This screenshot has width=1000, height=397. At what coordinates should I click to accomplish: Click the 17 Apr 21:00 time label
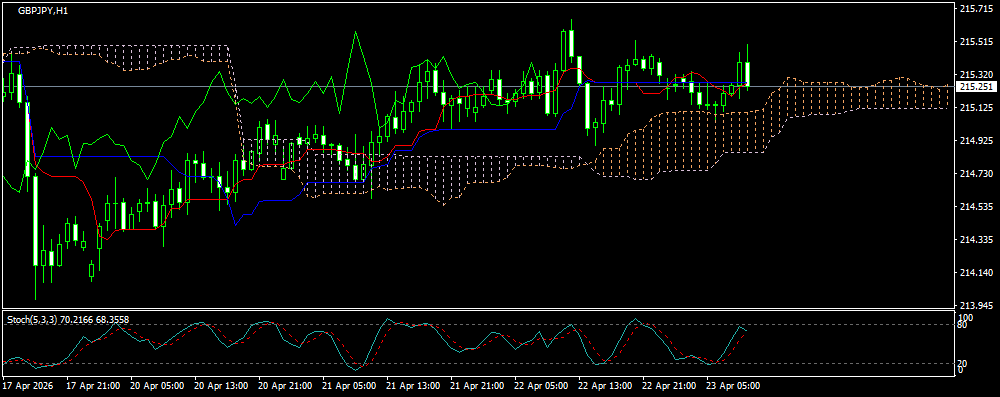[x=92, y=386]
